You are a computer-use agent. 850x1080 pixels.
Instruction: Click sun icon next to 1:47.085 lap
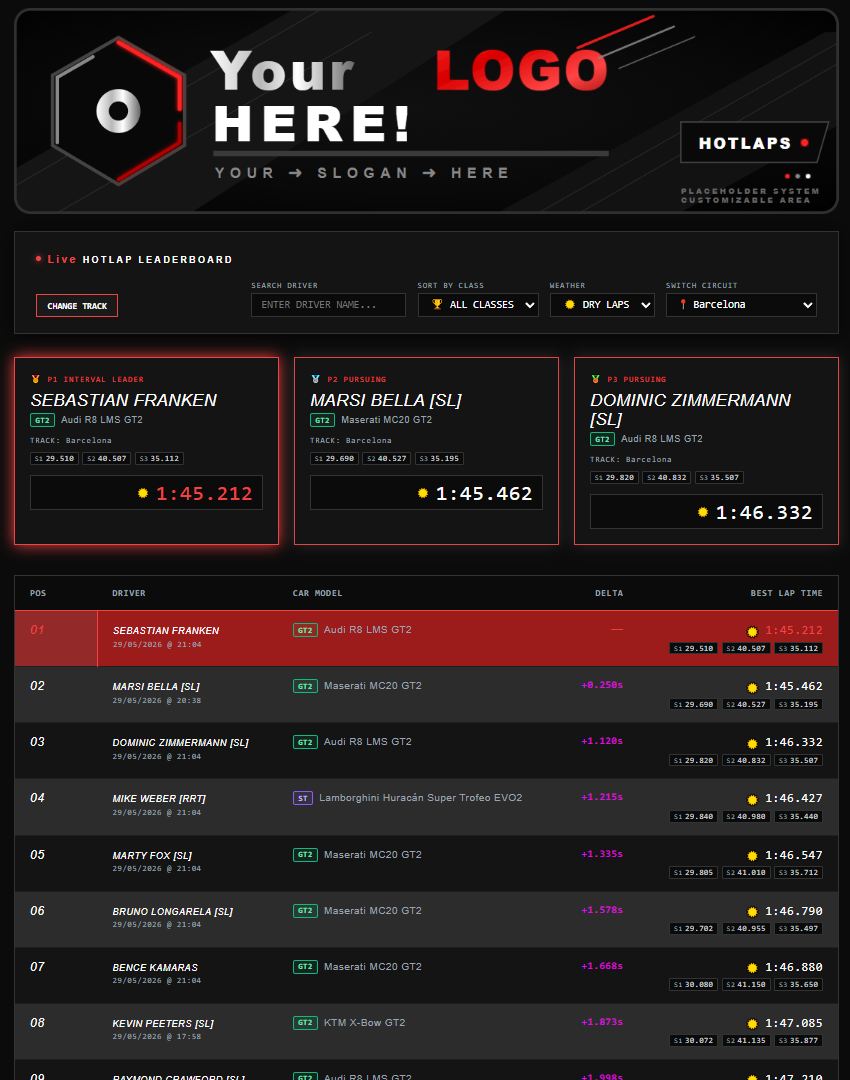click(x=752, y=1024)
